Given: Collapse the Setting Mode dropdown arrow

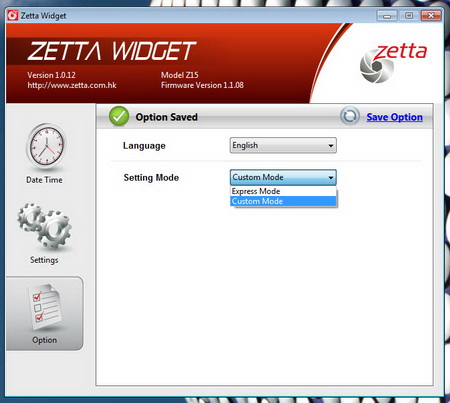Looking at the screenshot, I should pyautogui.click(x=330, y=177).
